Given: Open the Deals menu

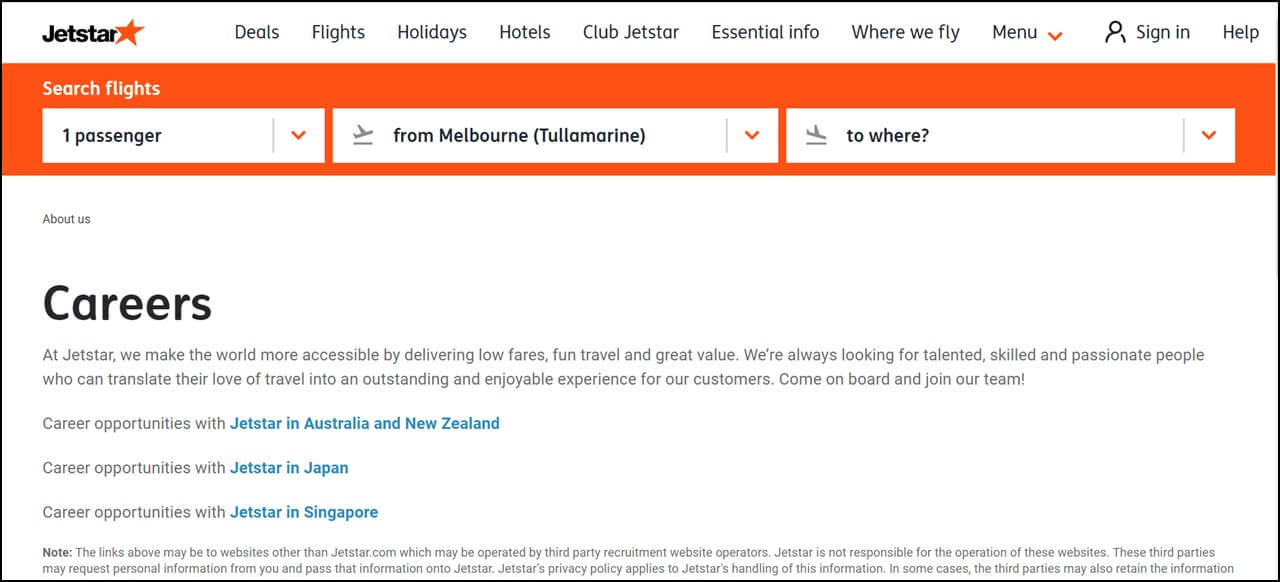Looking at the screenshot, I should (257, 32).
